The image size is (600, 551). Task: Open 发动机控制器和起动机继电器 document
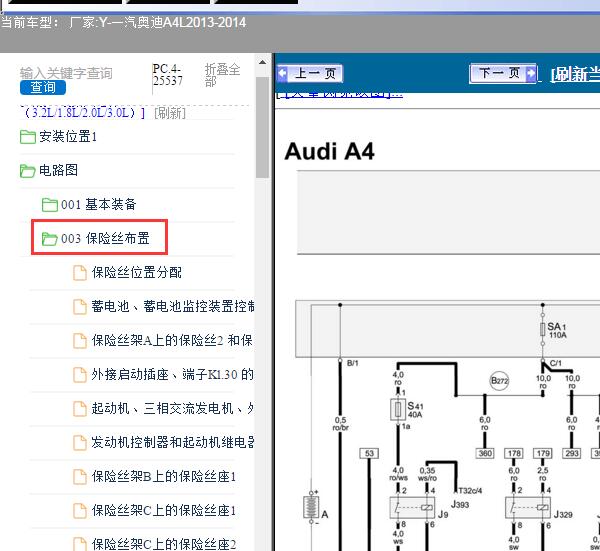173,442
